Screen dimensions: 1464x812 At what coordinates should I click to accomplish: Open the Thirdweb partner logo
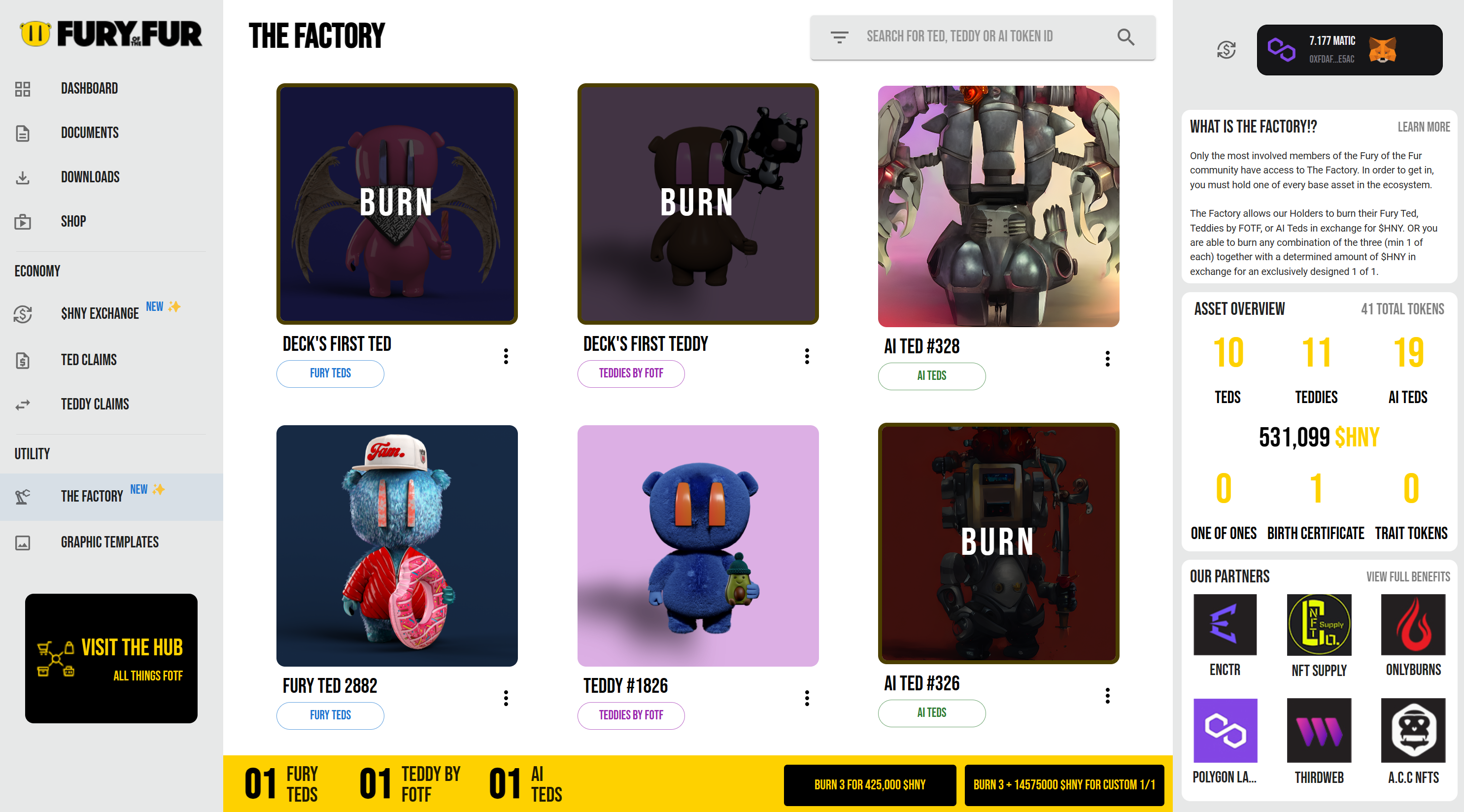1319,730
